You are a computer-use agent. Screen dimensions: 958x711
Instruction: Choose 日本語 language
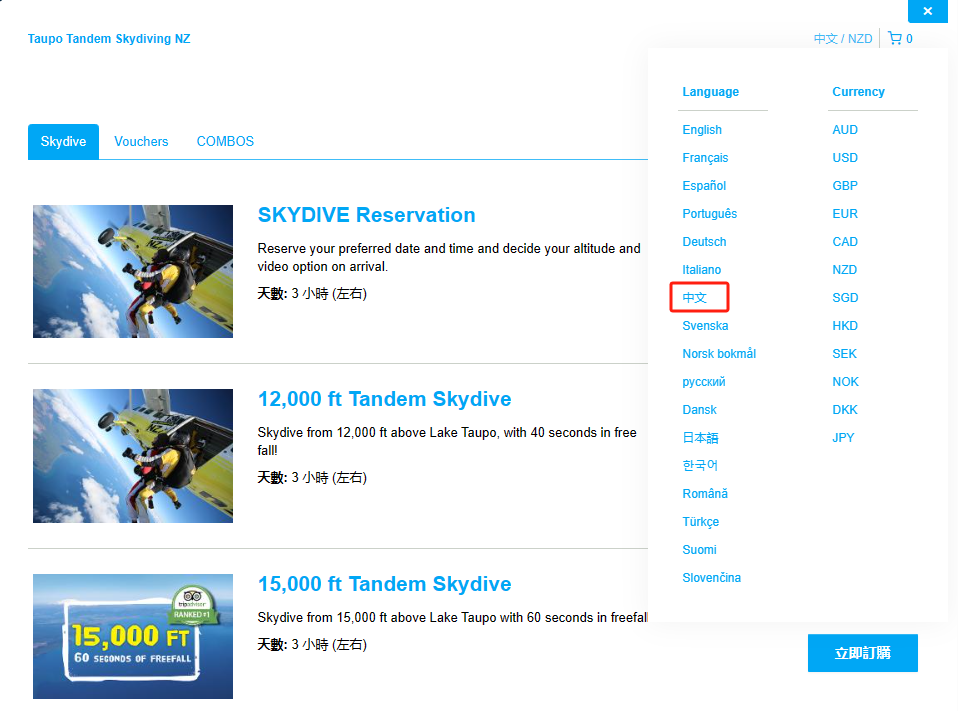click(x=700, y=438)
